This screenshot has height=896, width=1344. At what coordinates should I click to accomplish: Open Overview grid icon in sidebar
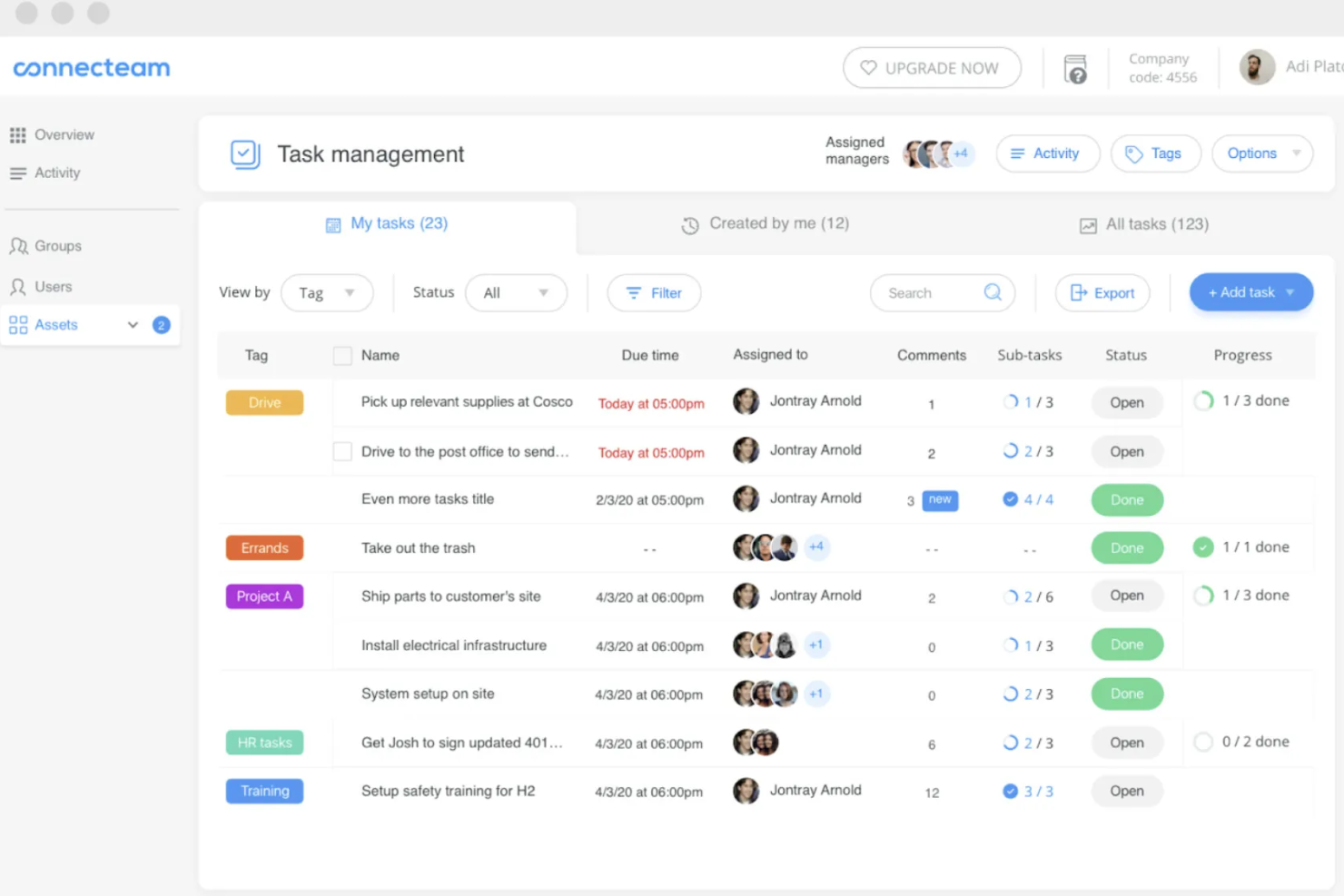pyautogui.click(x=18, y=135)
